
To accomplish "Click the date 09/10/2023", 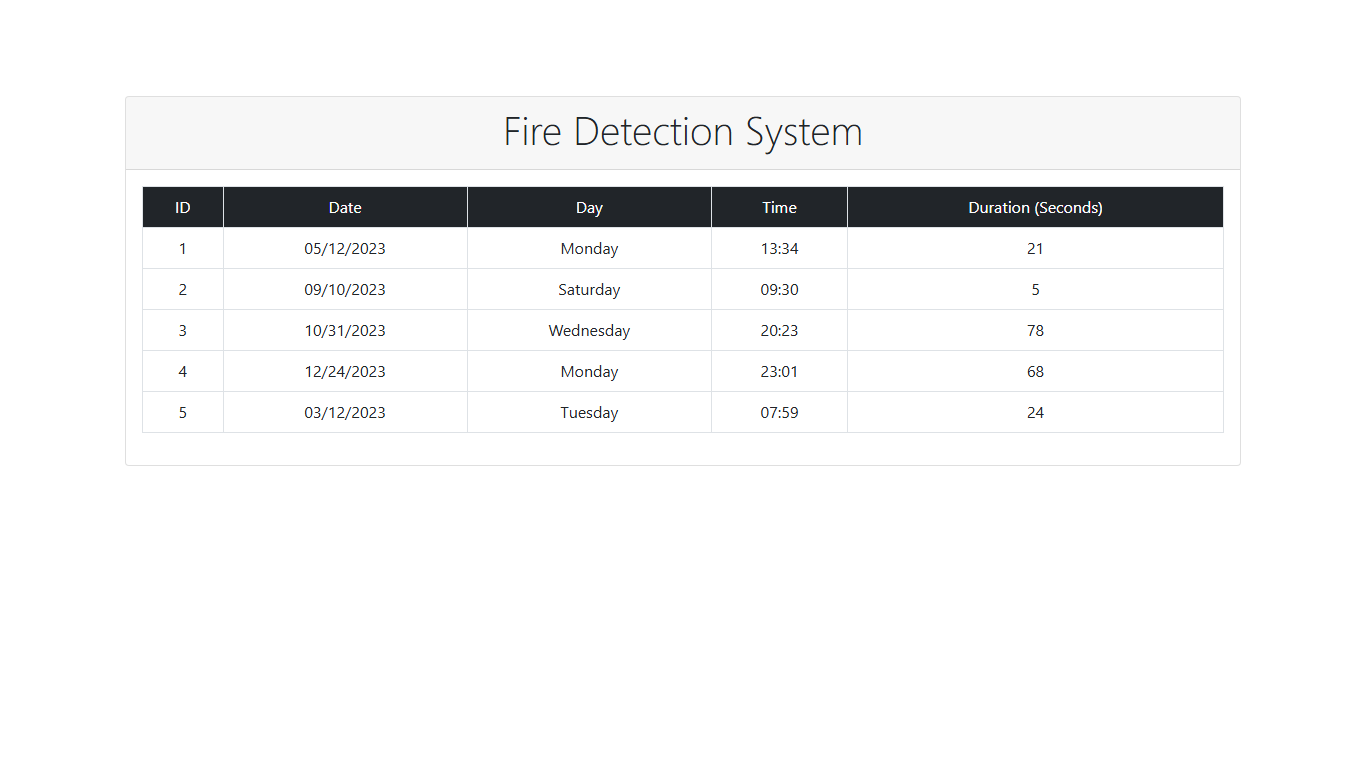I will [345, 289].
